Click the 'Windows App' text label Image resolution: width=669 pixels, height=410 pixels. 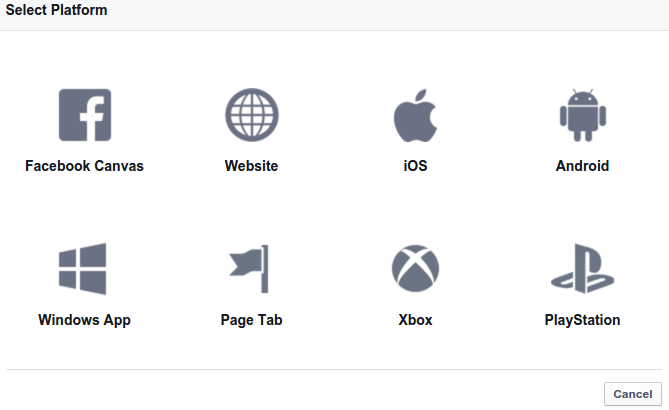point(84,320)
